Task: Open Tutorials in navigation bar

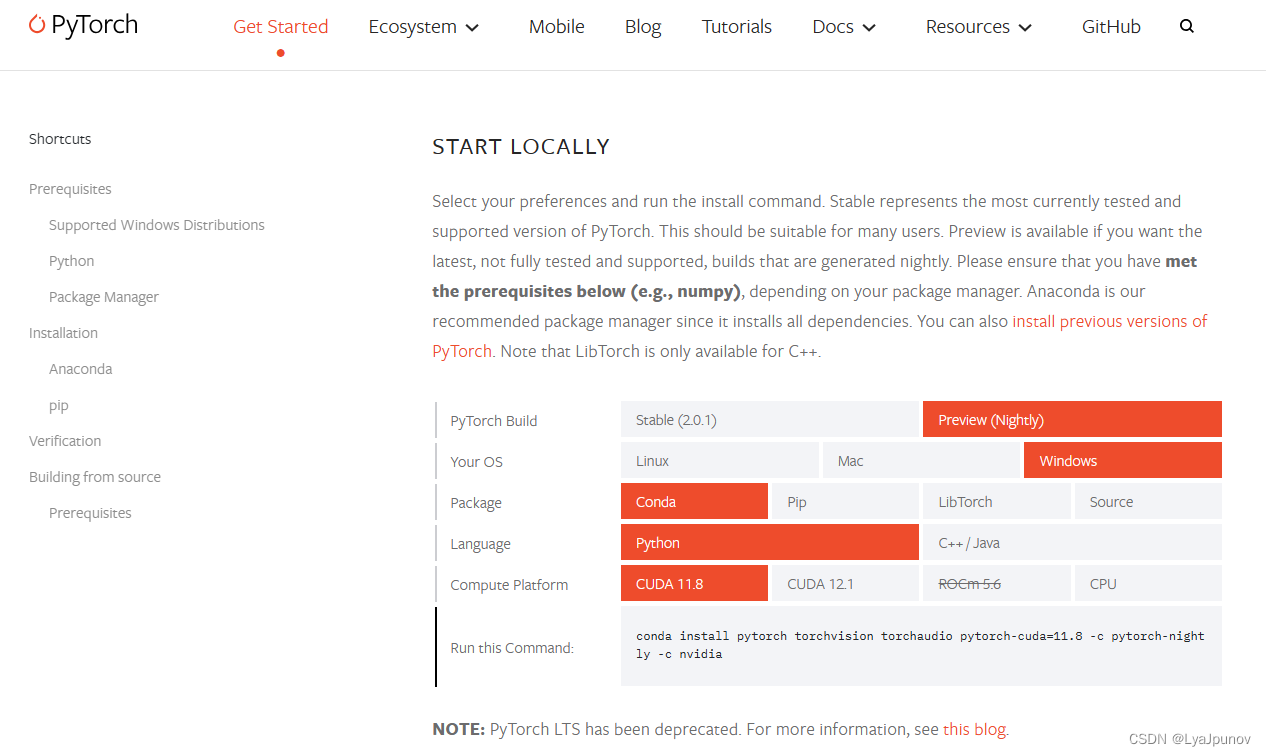Action: click(x=737, y=27)
